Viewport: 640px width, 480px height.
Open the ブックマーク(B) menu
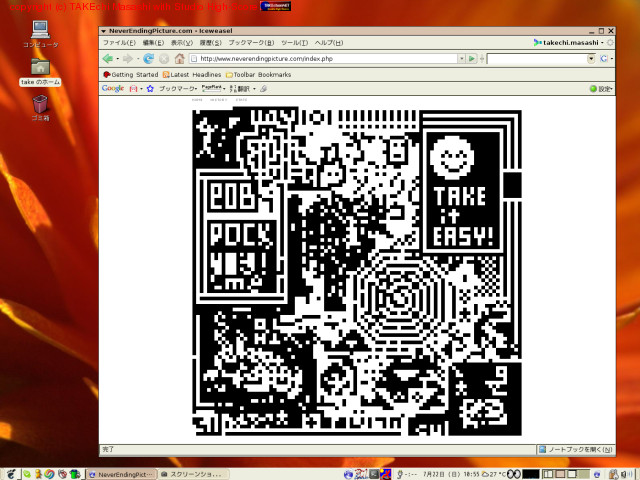252,43
